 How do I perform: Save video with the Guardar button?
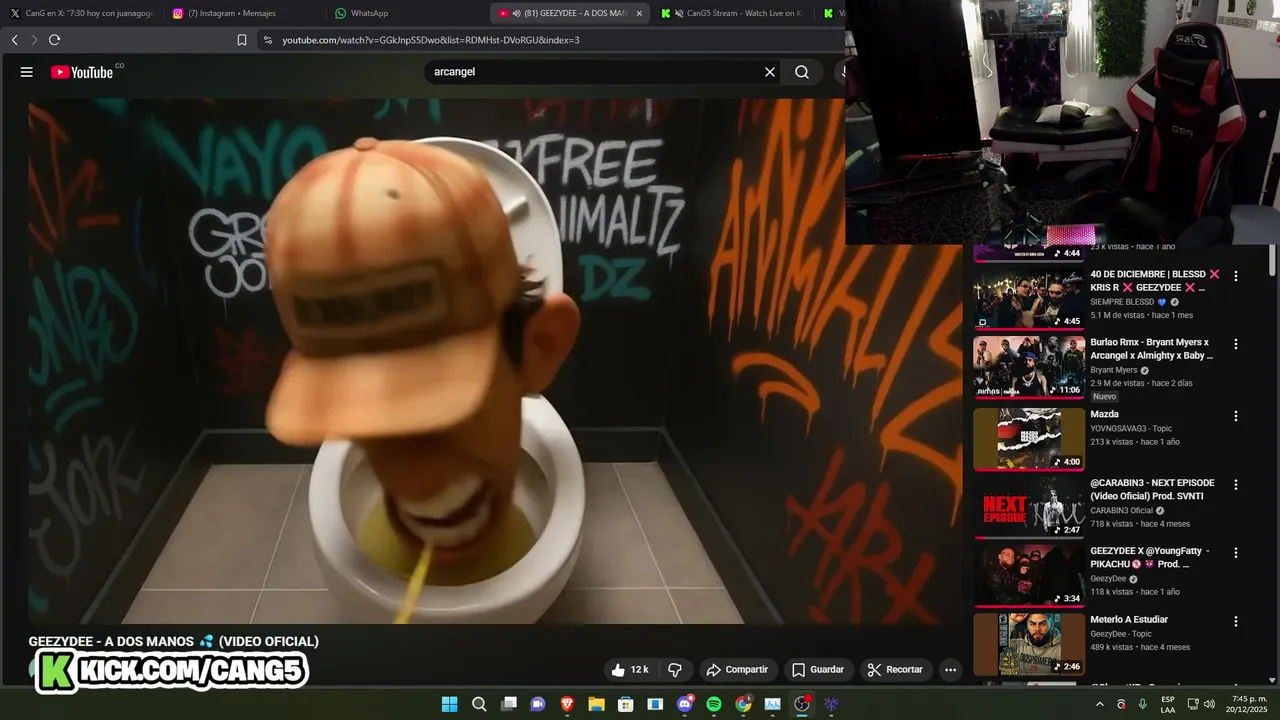(818, 670)
